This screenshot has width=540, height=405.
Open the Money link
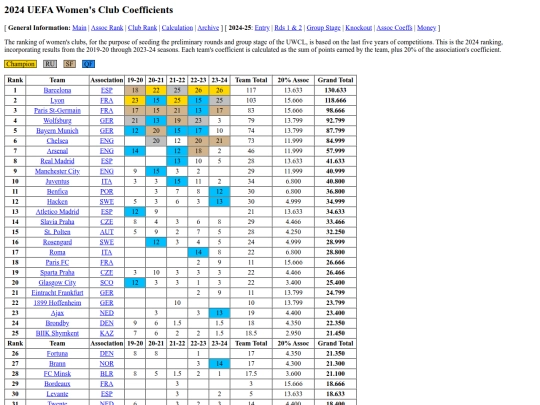[426, 28]
